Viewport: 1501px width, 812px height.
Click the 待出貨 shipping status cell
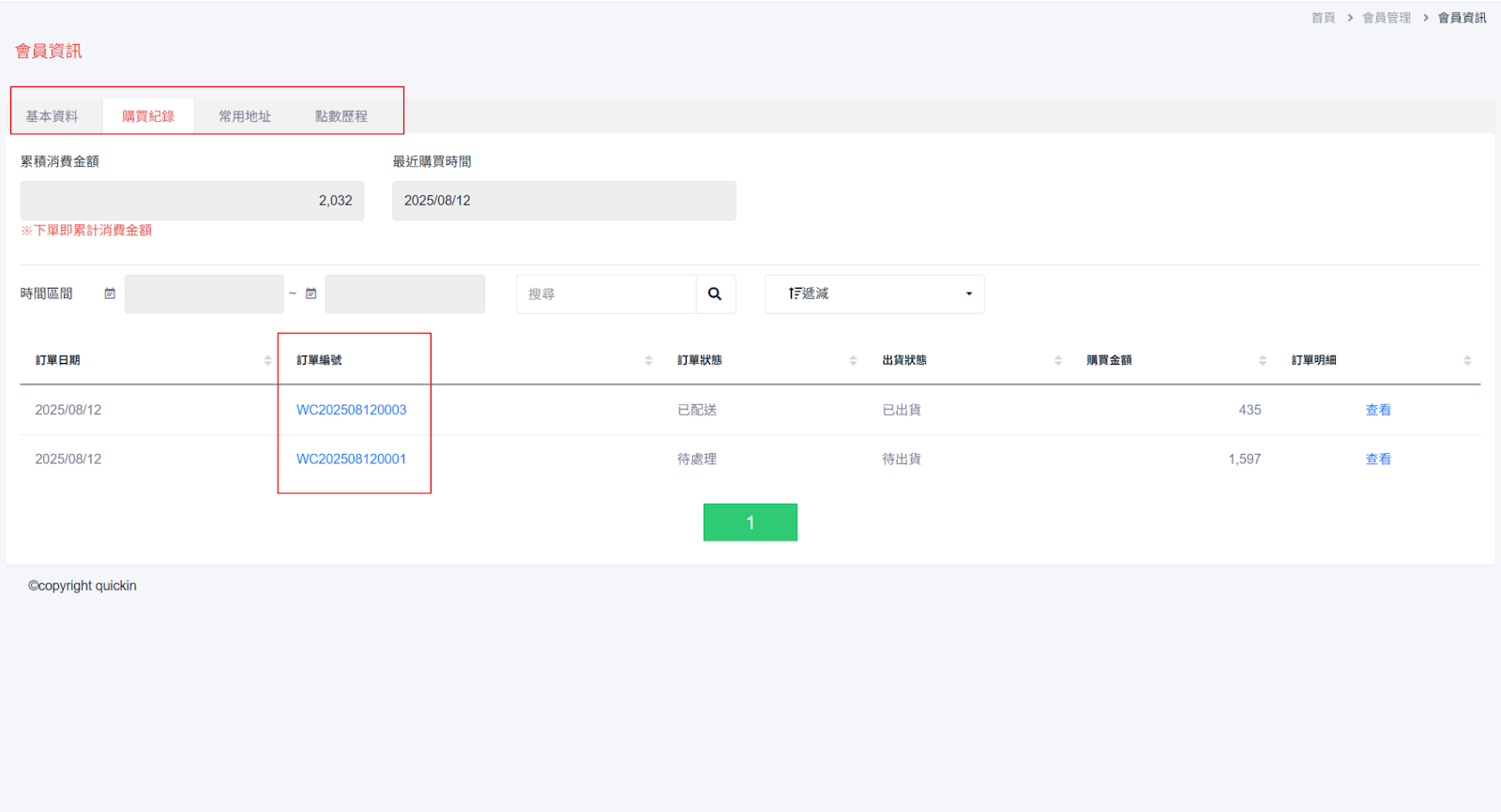tap(902, 459)
